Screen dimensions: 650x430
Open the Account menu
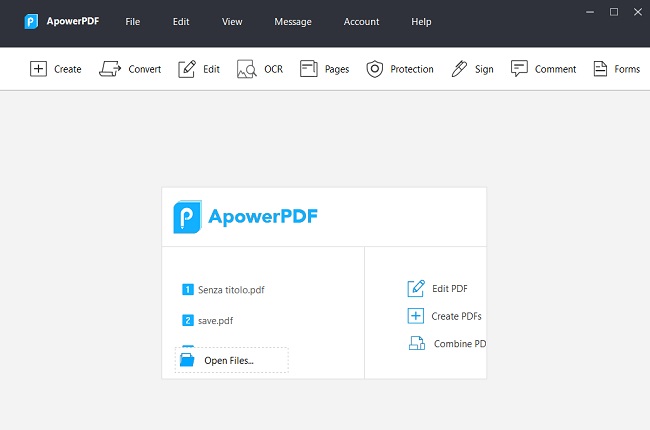(x=361, y=22)
